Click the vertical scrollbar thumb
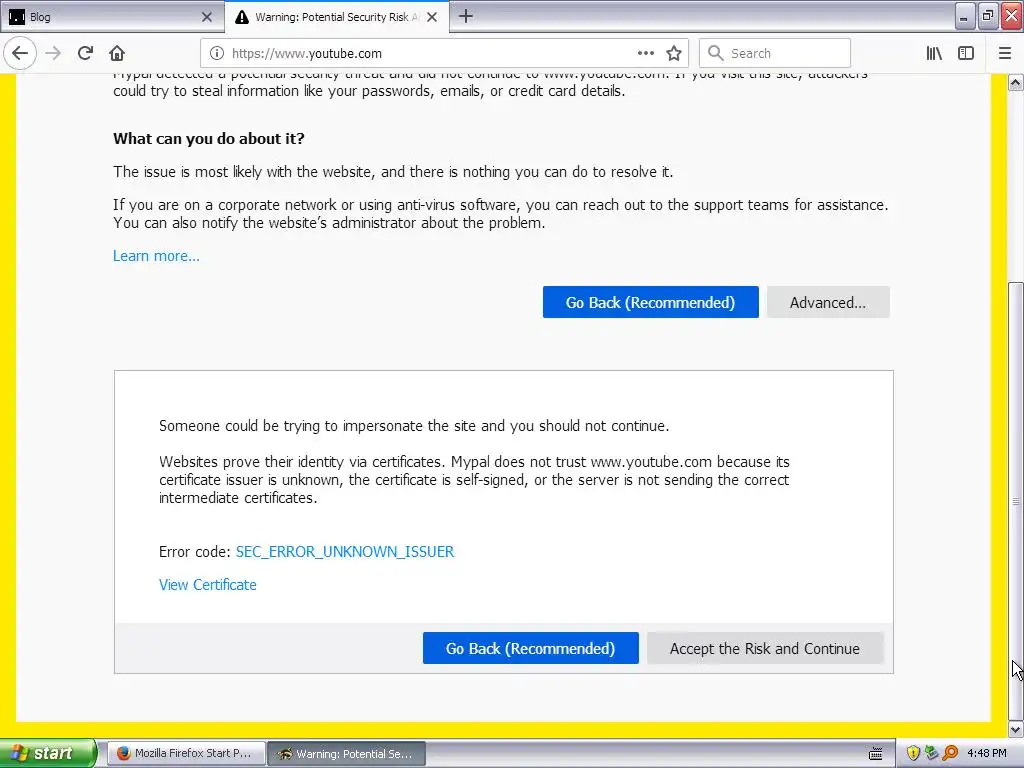 coord(1016,501)
